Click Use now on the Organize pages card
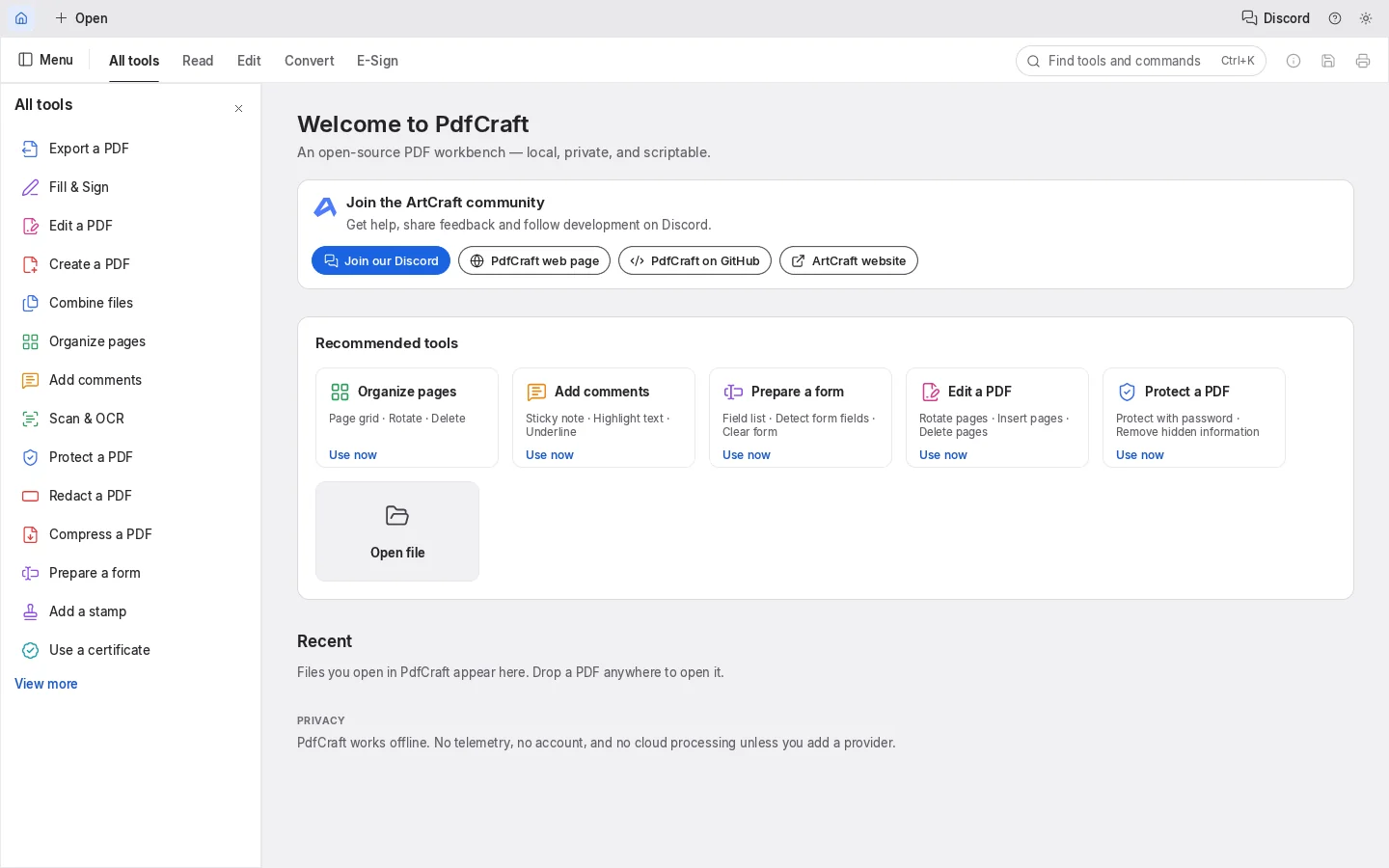 (353, 455)
